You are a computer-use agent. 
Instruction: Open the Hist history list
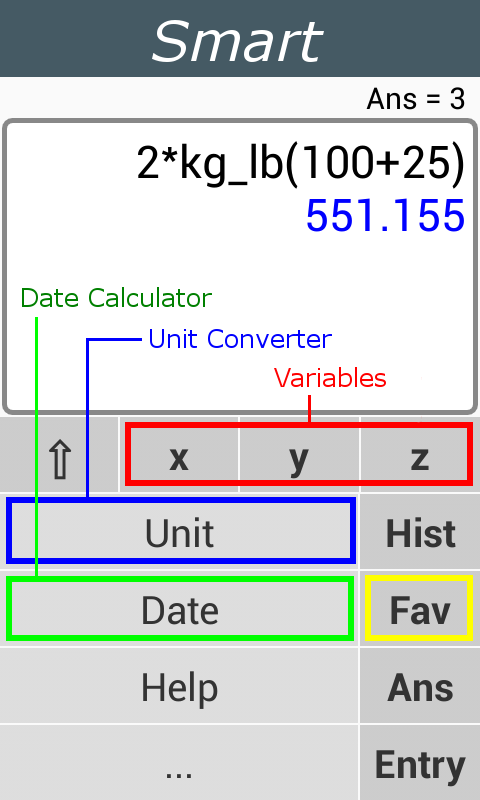420,532
